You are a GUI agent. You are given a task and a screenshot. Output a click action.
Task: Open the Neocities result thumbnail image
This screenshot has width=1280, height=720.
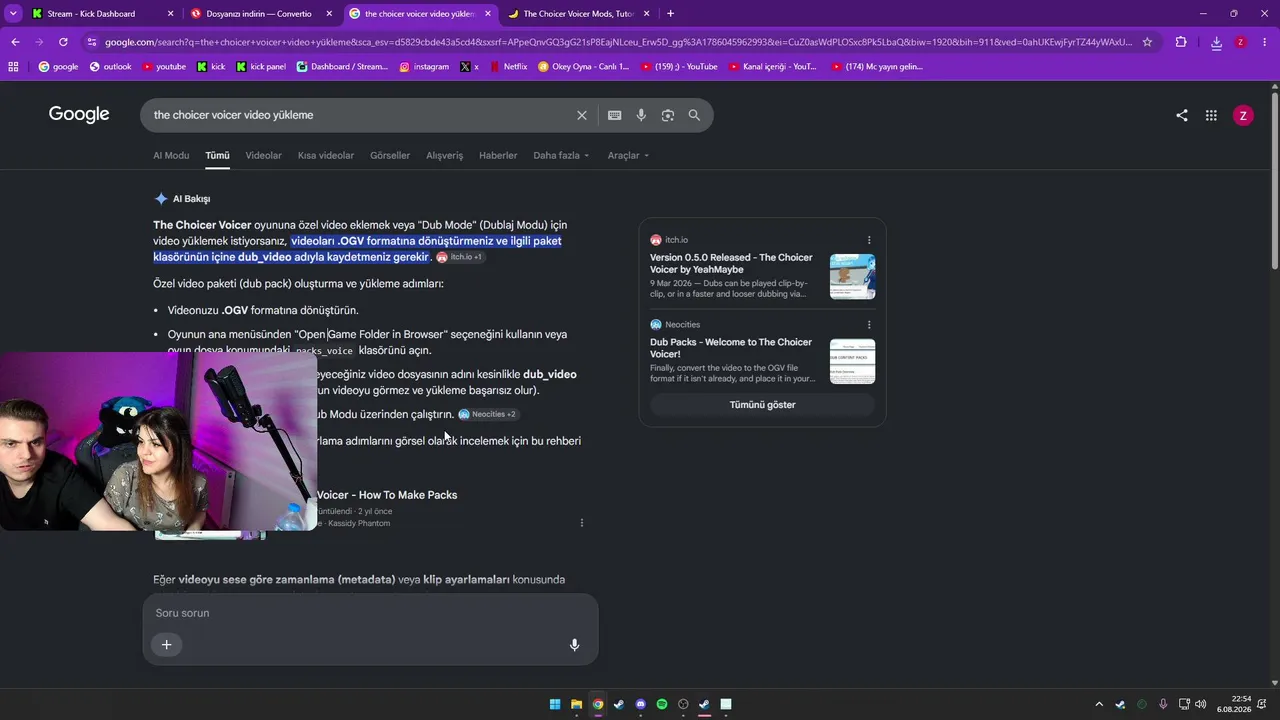pos(853,362)
